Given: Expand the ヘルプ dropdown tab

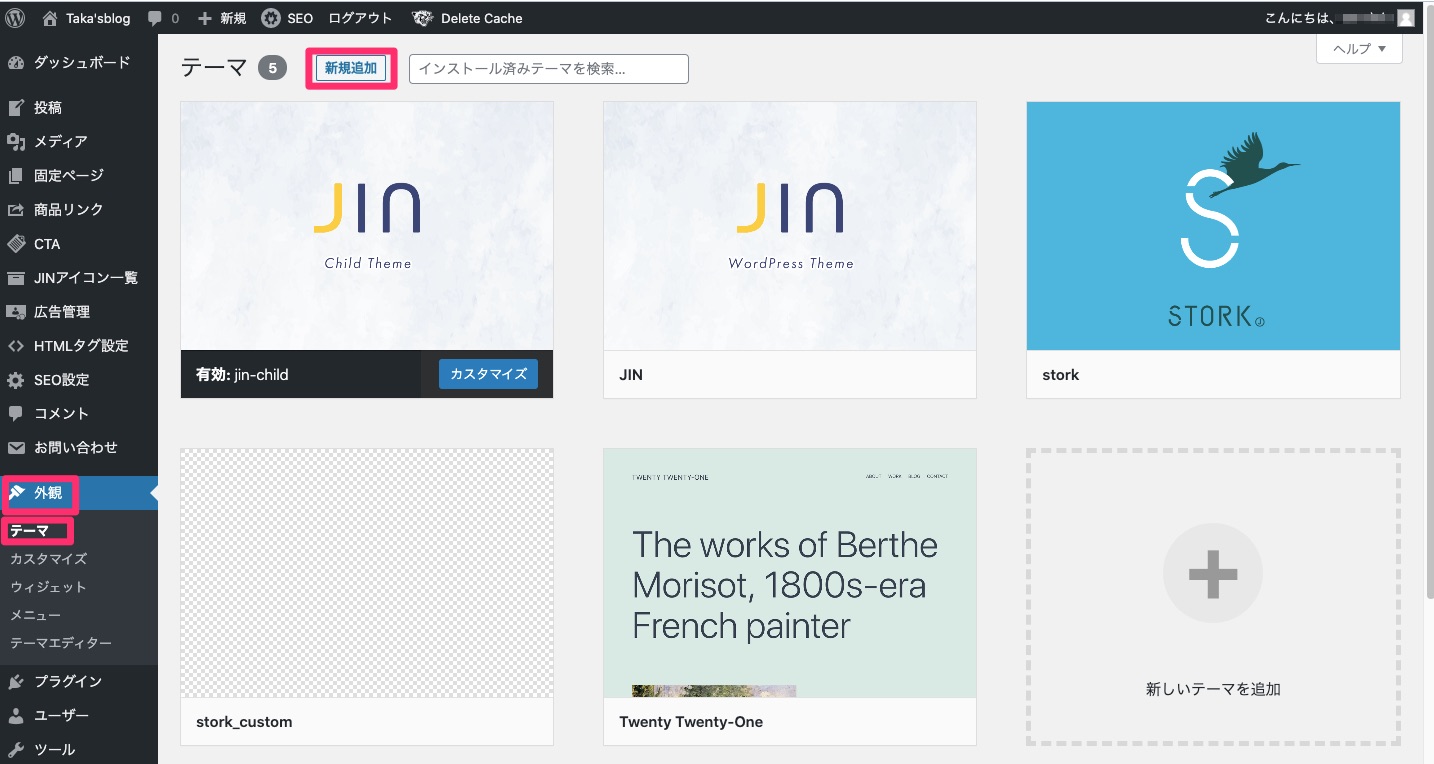Looking at the screenshot, I should coord(1359,48).
